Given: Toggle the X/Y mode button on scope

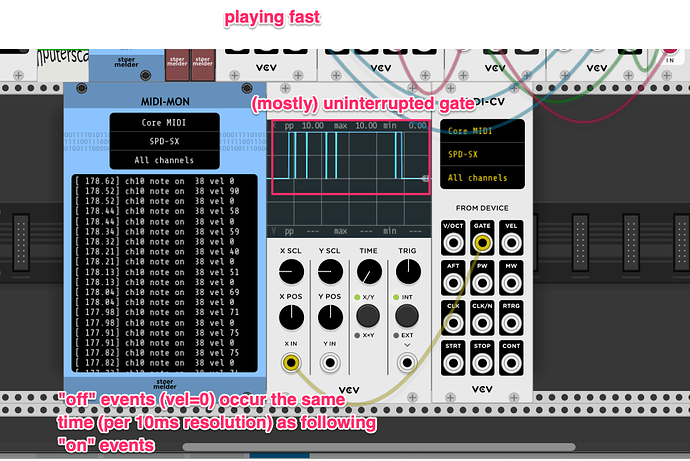Looking at the screenshot, I should point(368,315).
